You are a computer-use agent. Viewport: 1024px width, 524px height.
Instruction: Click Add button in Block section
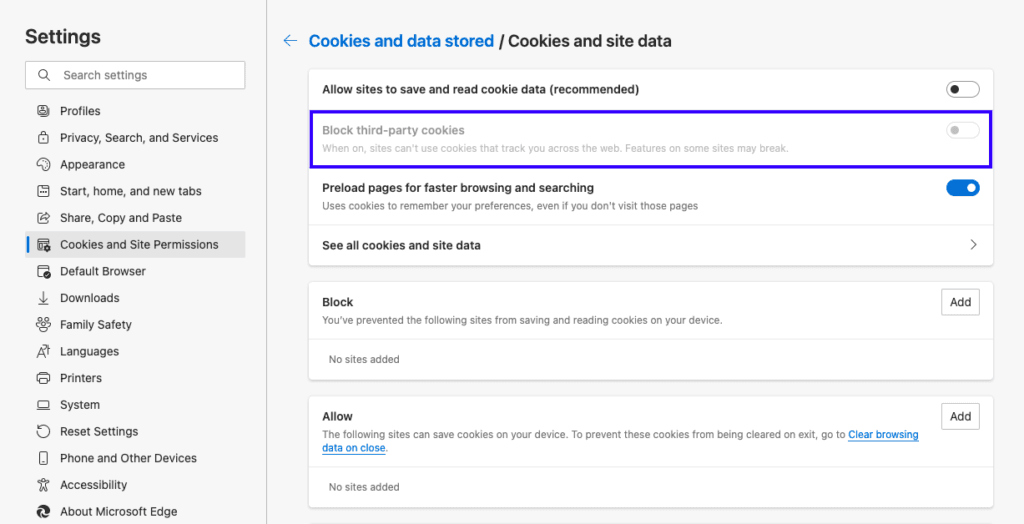click(x=960, y=303)
